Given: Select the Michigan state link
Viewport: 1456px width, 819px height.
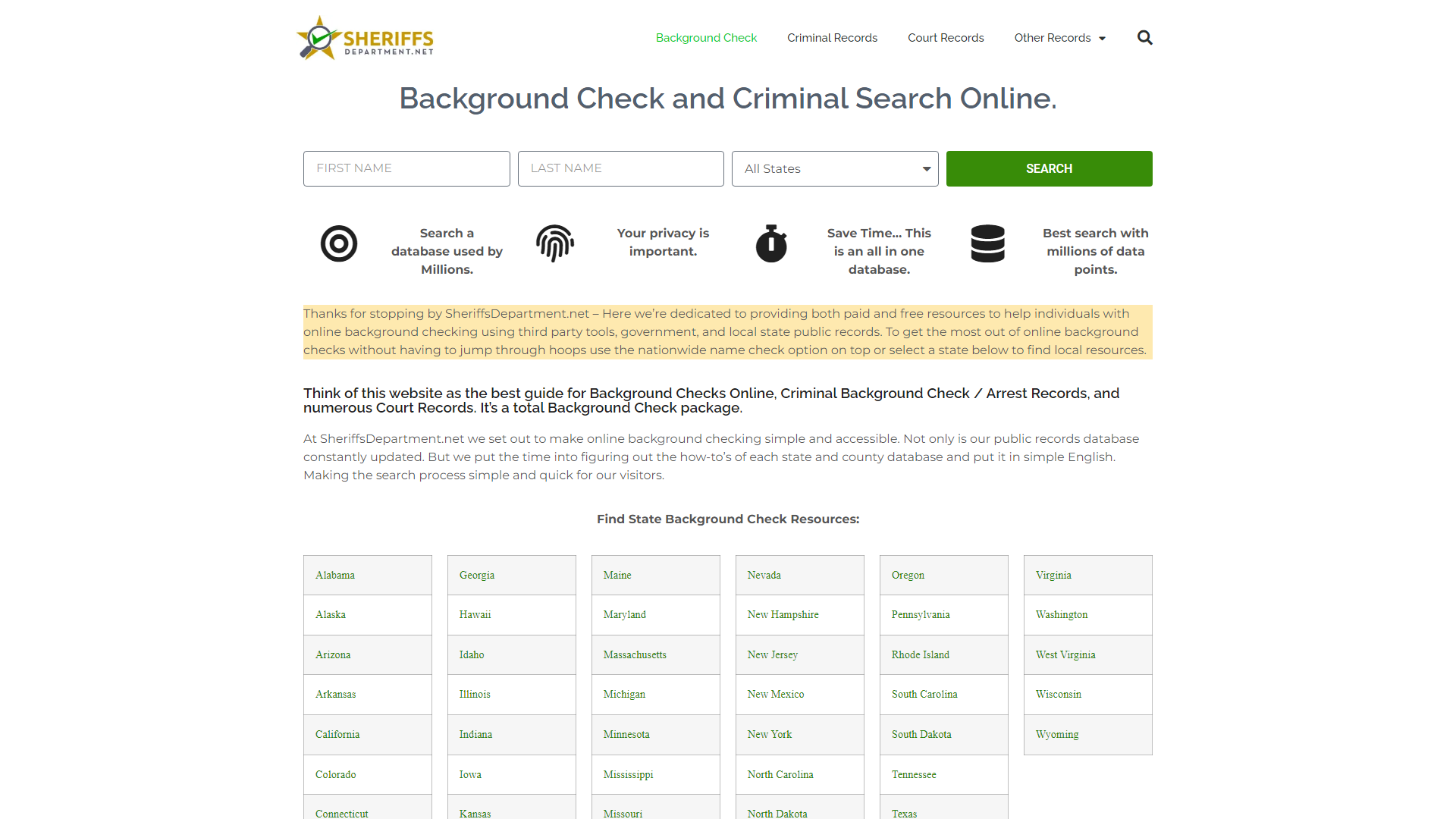Looking at the screenshot, I should pos(624,695).
